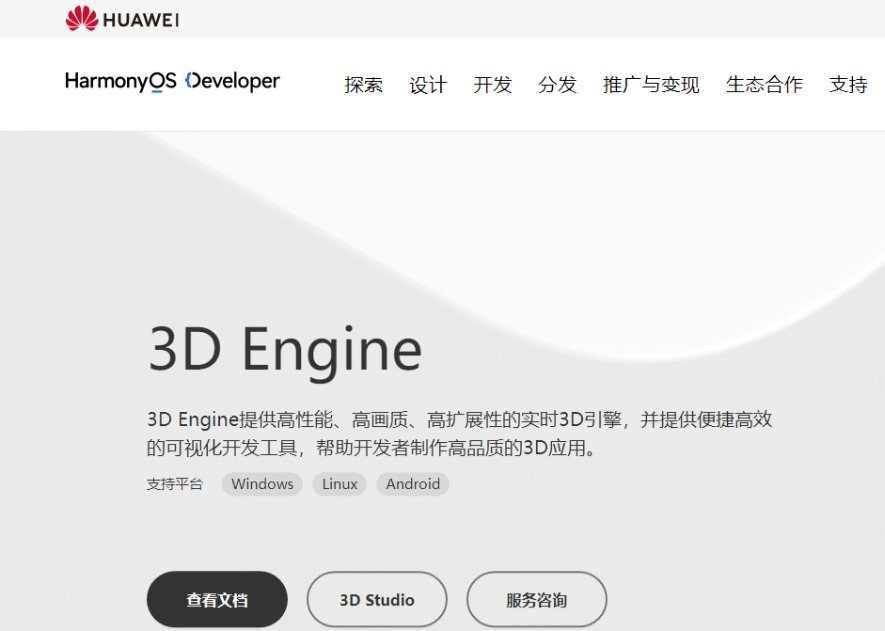Open the 设计 navigation menu

(429, 85)
